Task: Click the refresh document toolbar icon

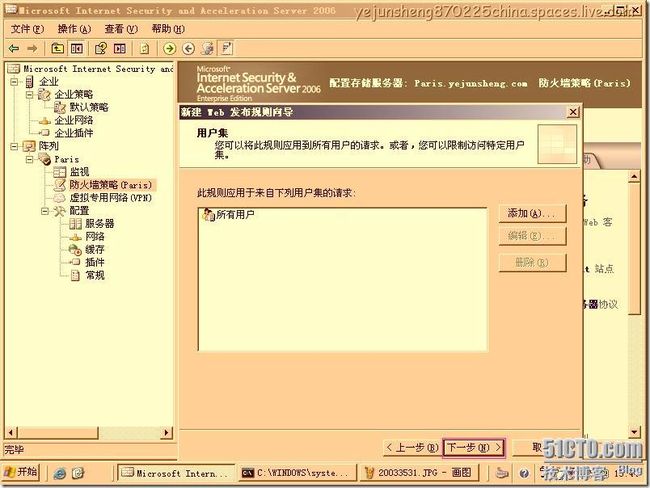Action: click(x=144, y=49)
